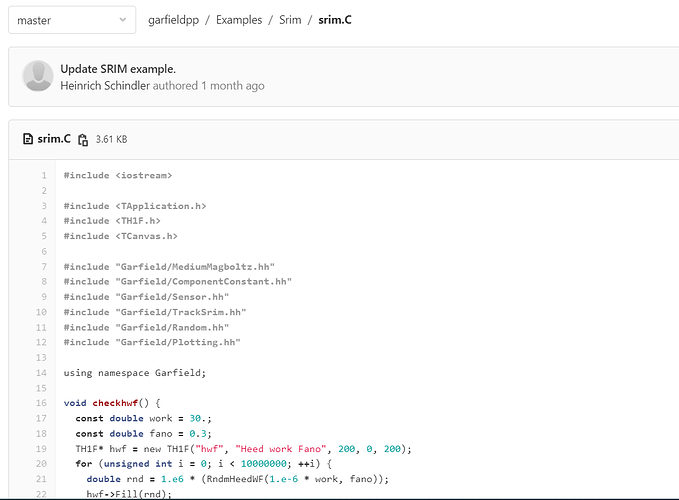The height and width of the screenshot is (500, 679).
Task: View Heinrich Schindler's profile
Action: 105,86
